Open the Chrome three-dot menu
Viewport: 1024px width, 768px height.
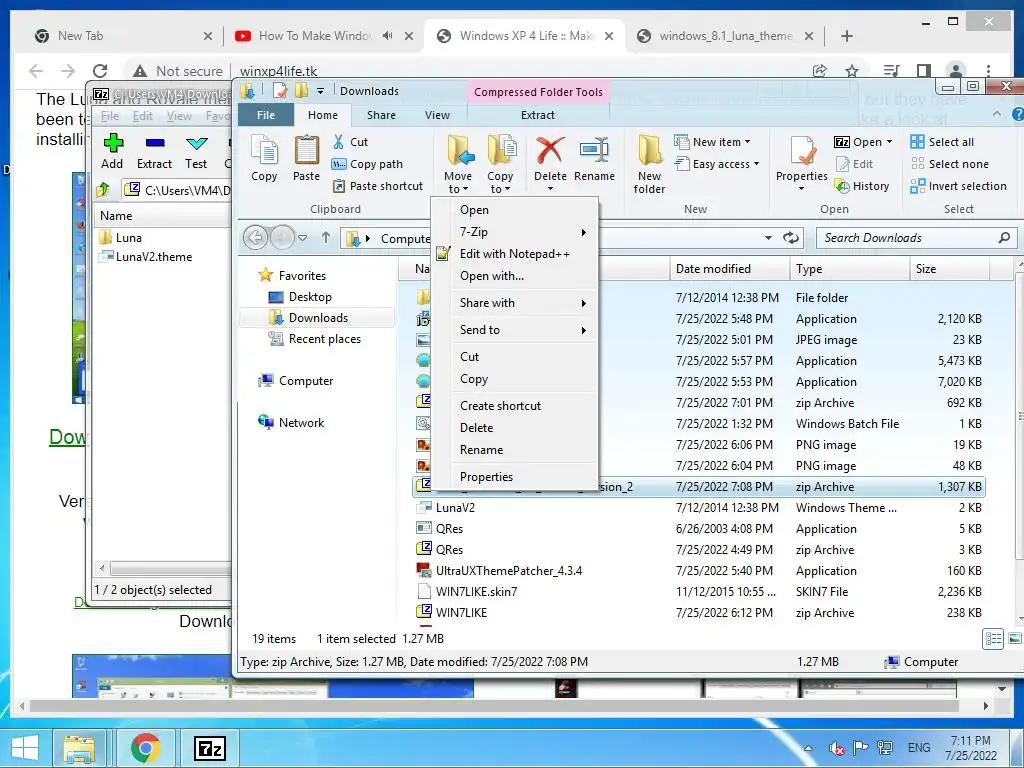(x=989, y=71)
